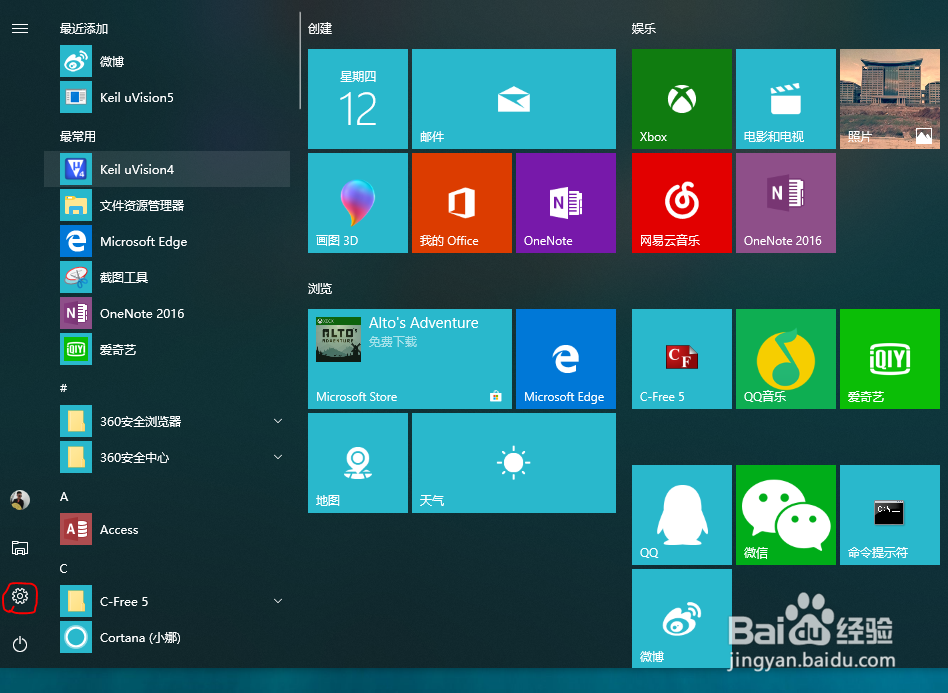Open the 地图 maps tile

tap(358, 463)
